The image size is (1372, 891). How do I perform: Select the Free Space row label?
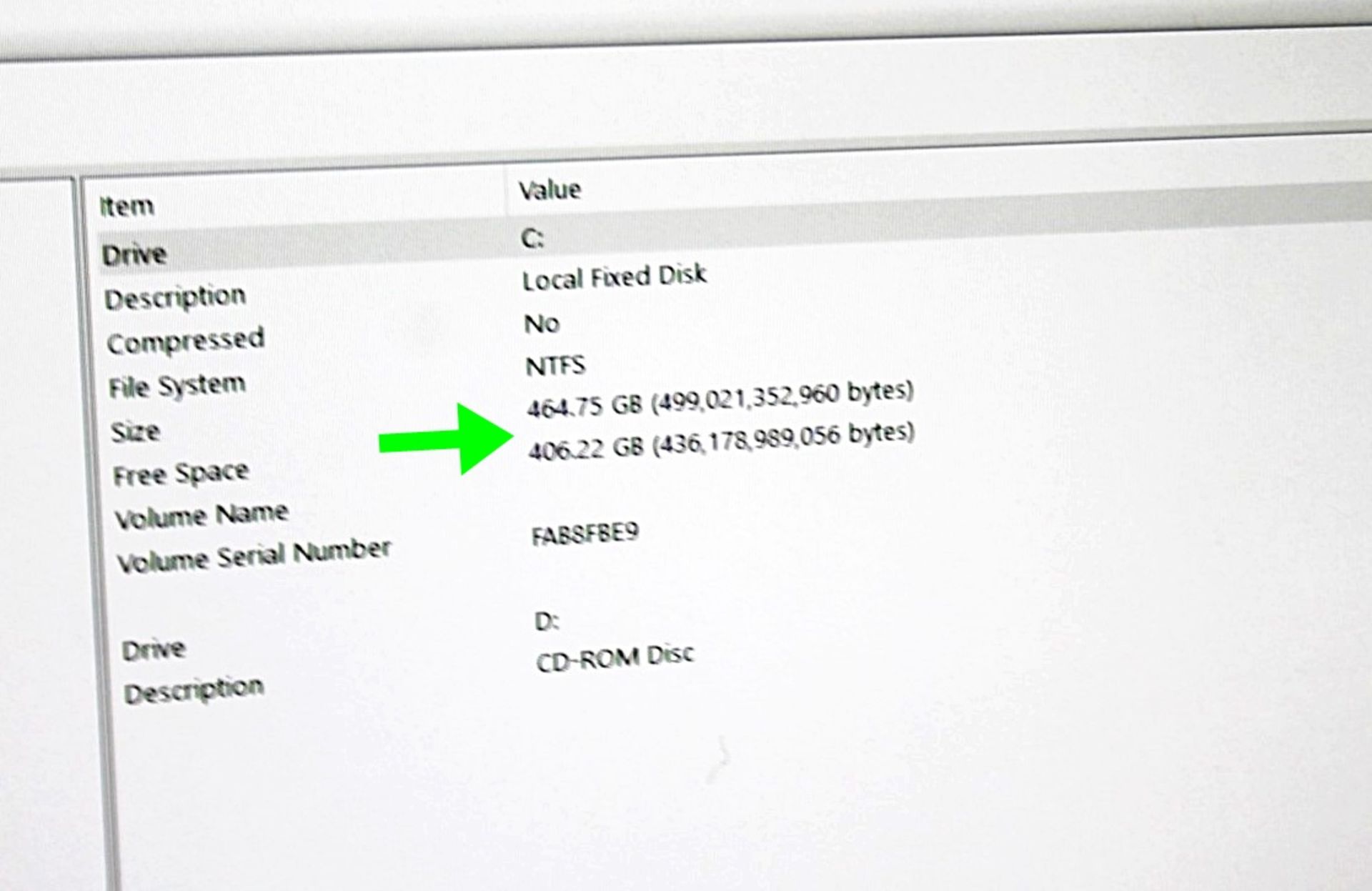(181, 474)
